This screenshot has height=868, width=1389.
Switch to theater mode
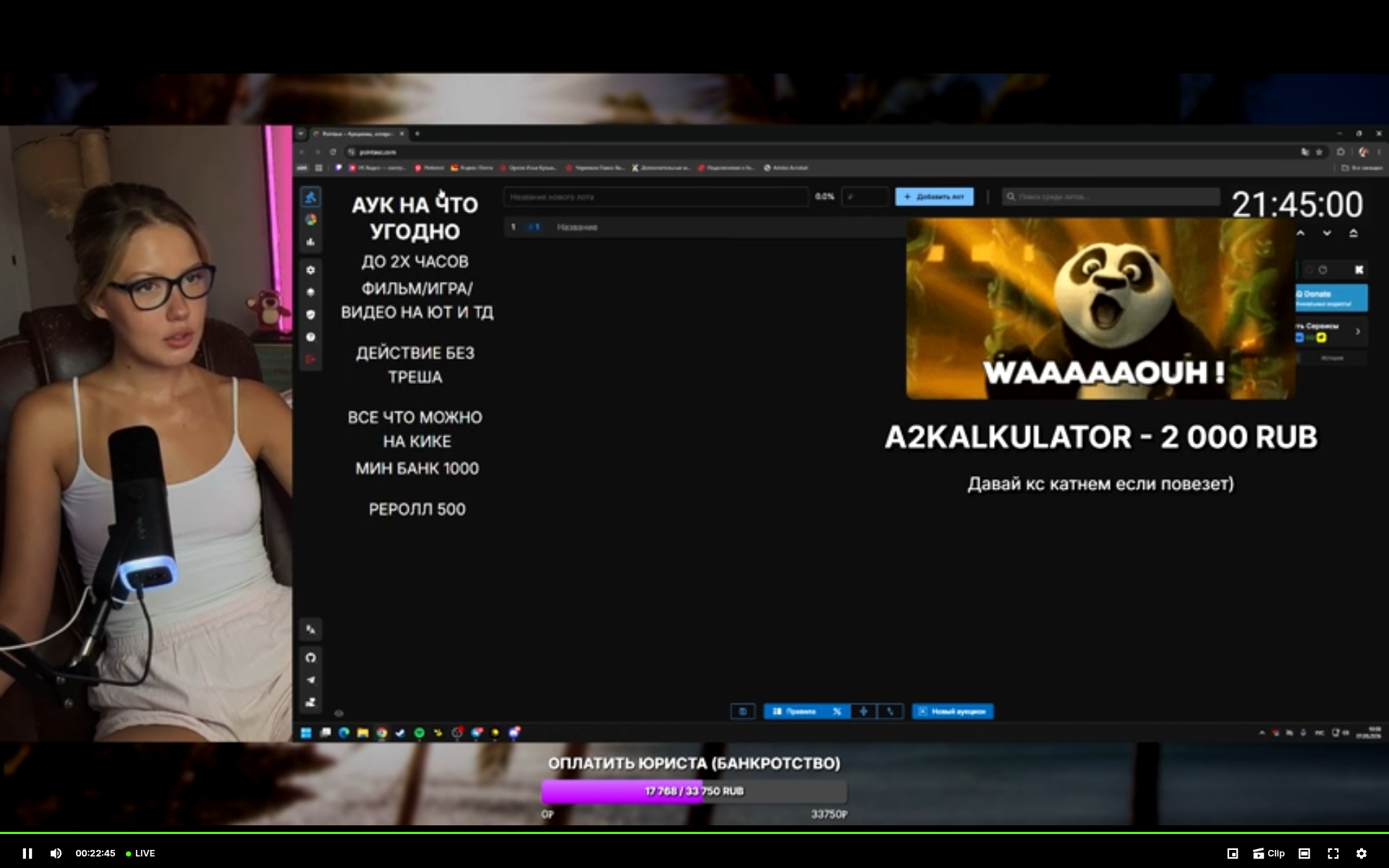tap(1304, 854)
